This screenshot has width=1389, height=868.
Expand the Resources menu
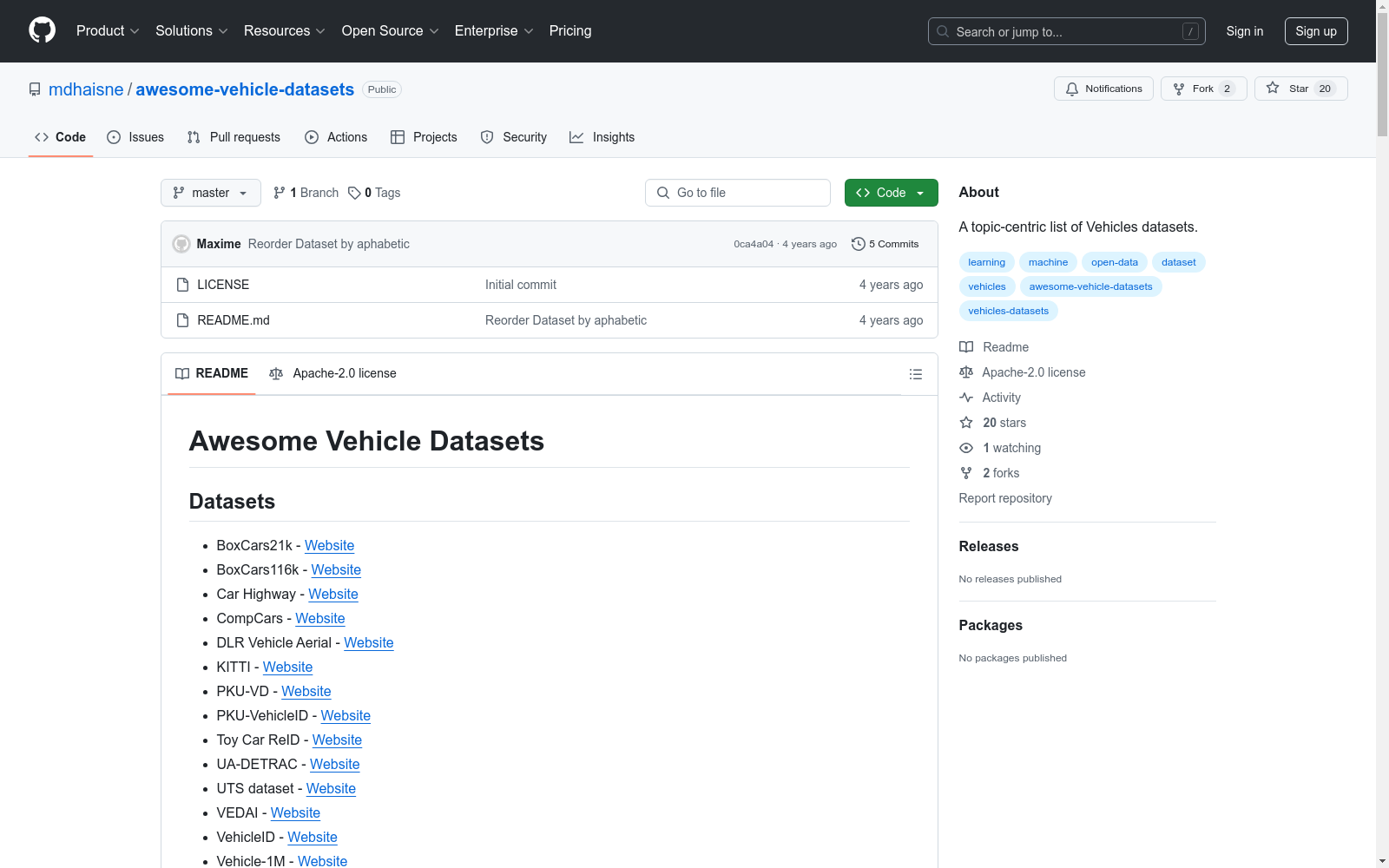click(x=285, y=31)
